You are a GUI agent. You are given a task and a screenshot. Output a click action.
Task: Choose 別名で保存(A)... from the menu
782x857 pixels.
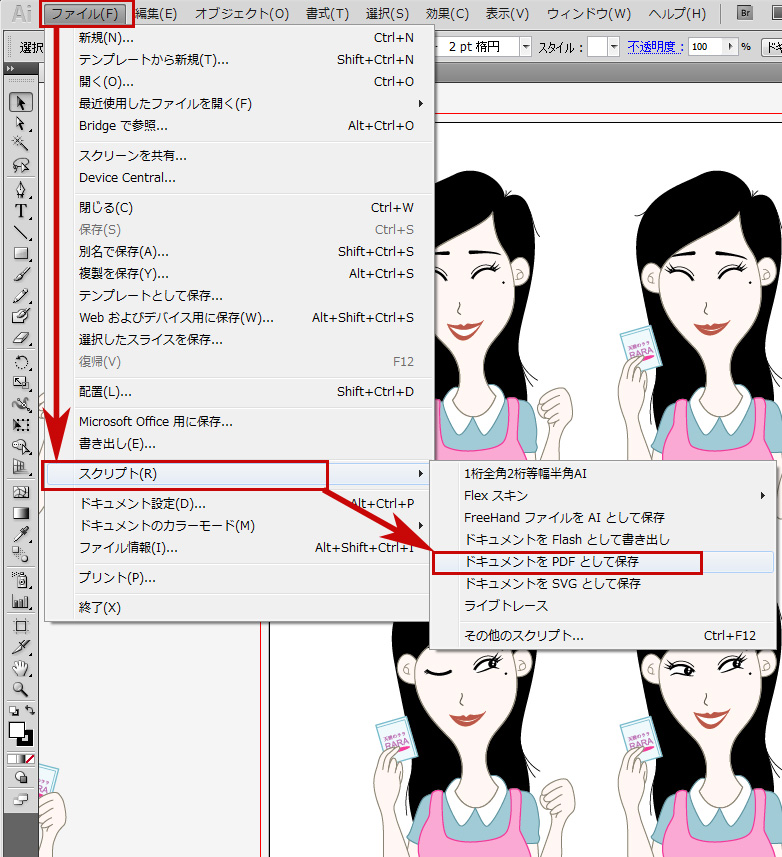[239, 251]
